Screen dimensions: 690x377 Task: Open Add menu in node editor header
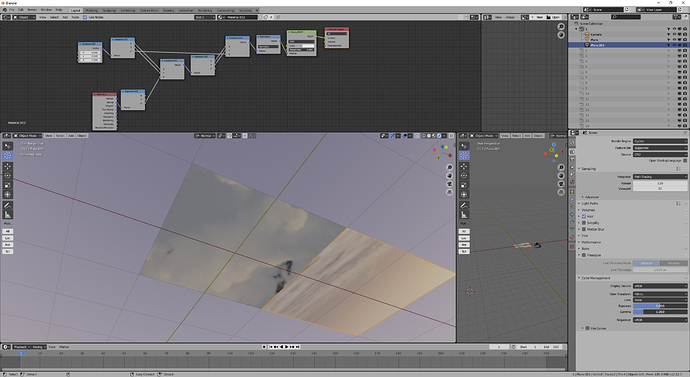(x=65, y=17)
